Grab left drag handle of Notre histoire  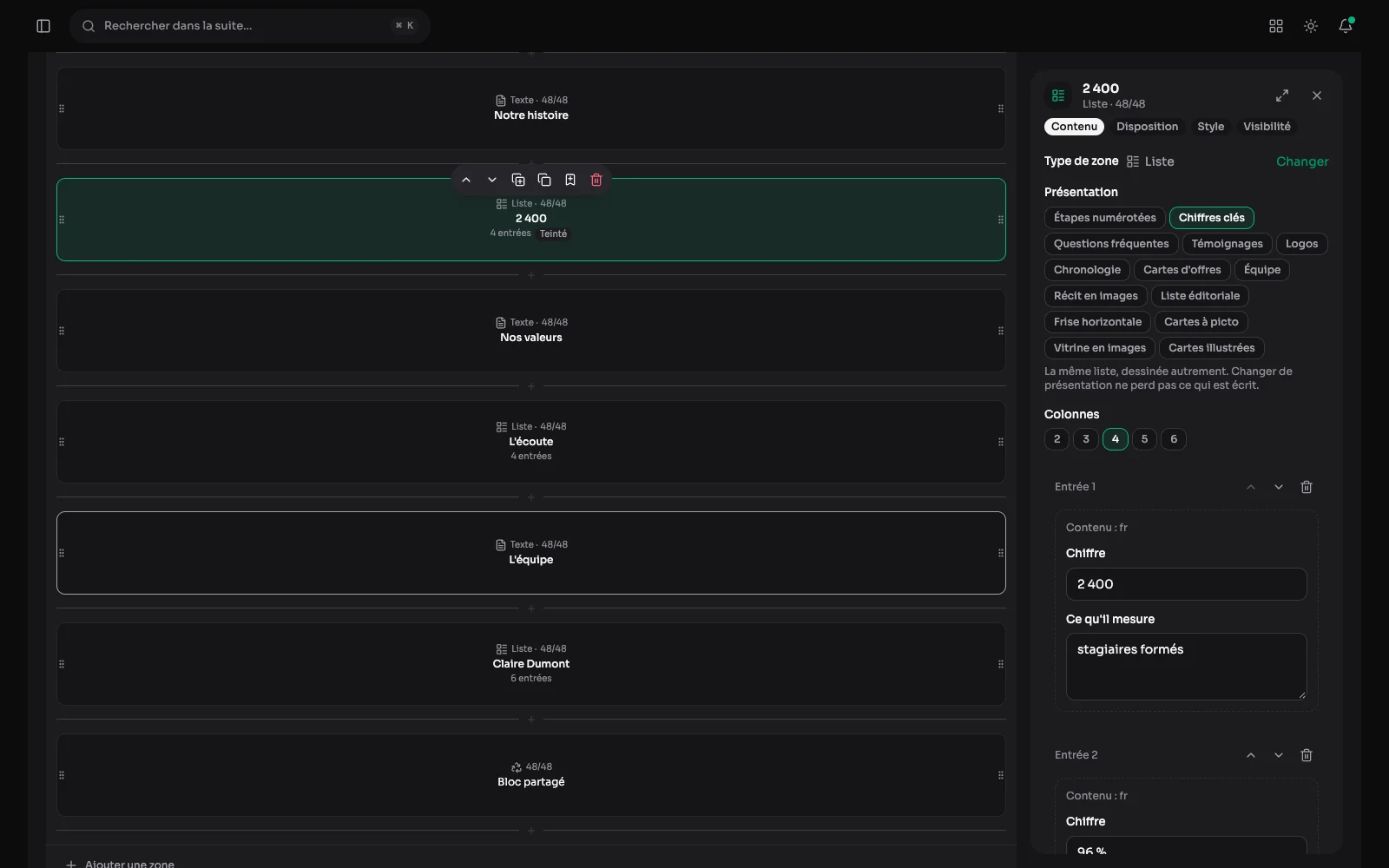pyautogui.click(x=62, y=108)
